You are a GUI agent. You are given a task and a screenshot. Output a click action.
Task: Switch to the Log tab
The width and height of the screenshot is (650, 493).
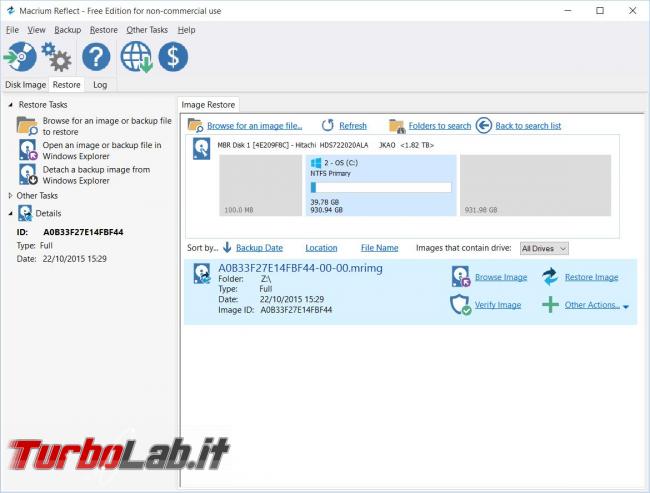tap(100, 85)
